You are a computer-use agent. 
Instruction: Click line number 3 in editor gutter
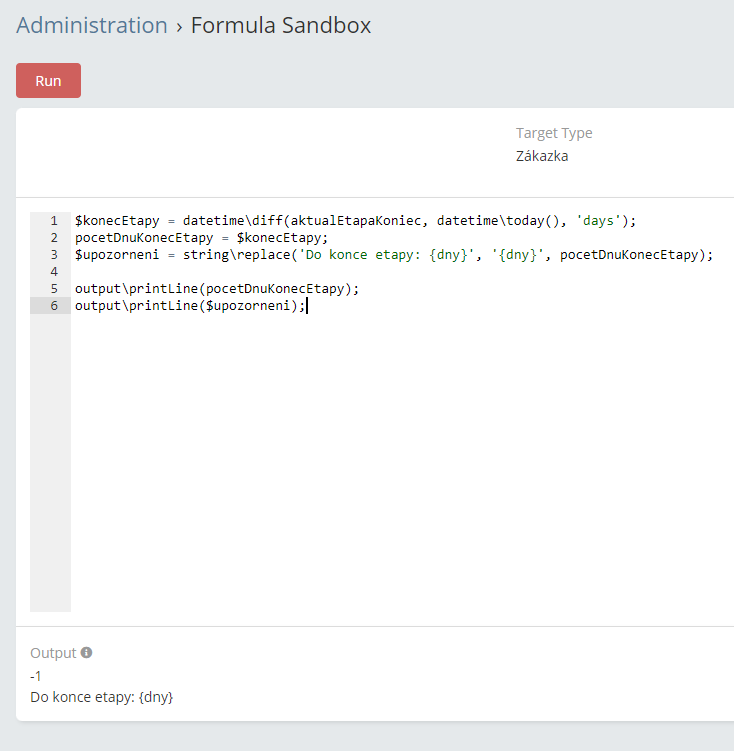pos(54,255)
